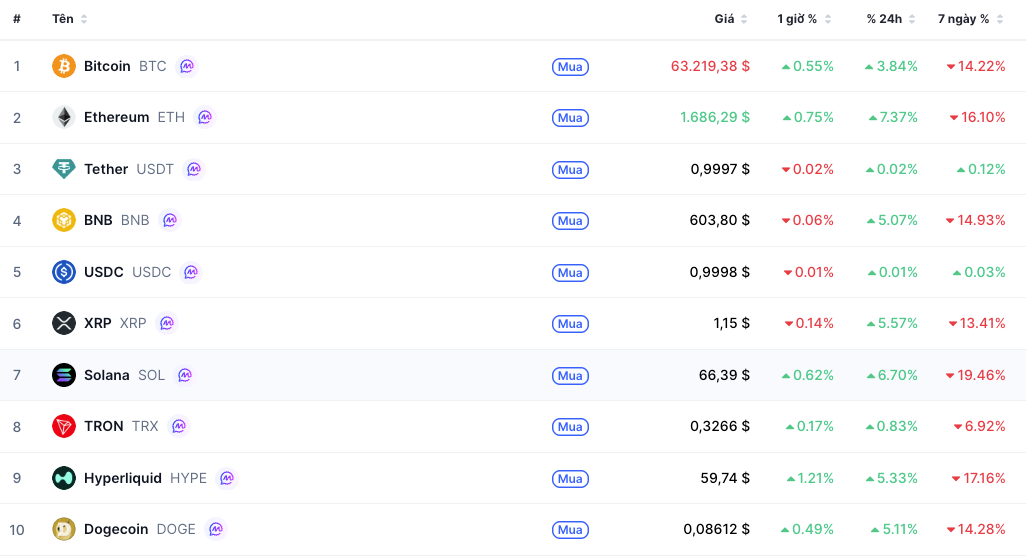1026x559 pixels.
Task: Click Mua button in Dogecoin row
Action: click(570, 530)
